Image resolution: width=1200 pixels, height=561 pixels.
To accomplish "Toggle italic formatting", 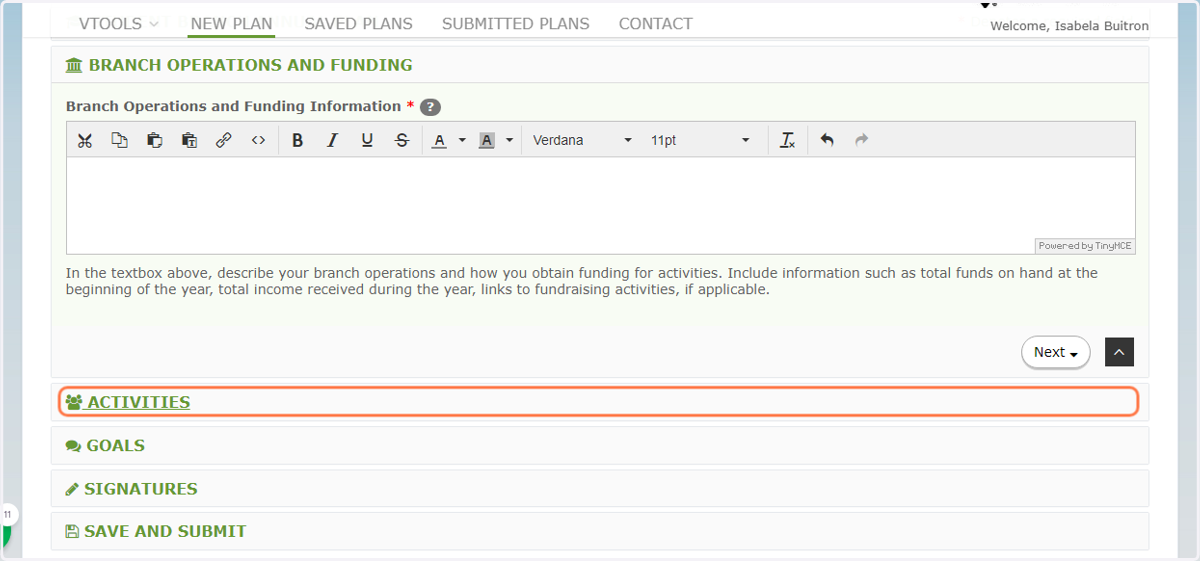I will (x=332, y=140).
